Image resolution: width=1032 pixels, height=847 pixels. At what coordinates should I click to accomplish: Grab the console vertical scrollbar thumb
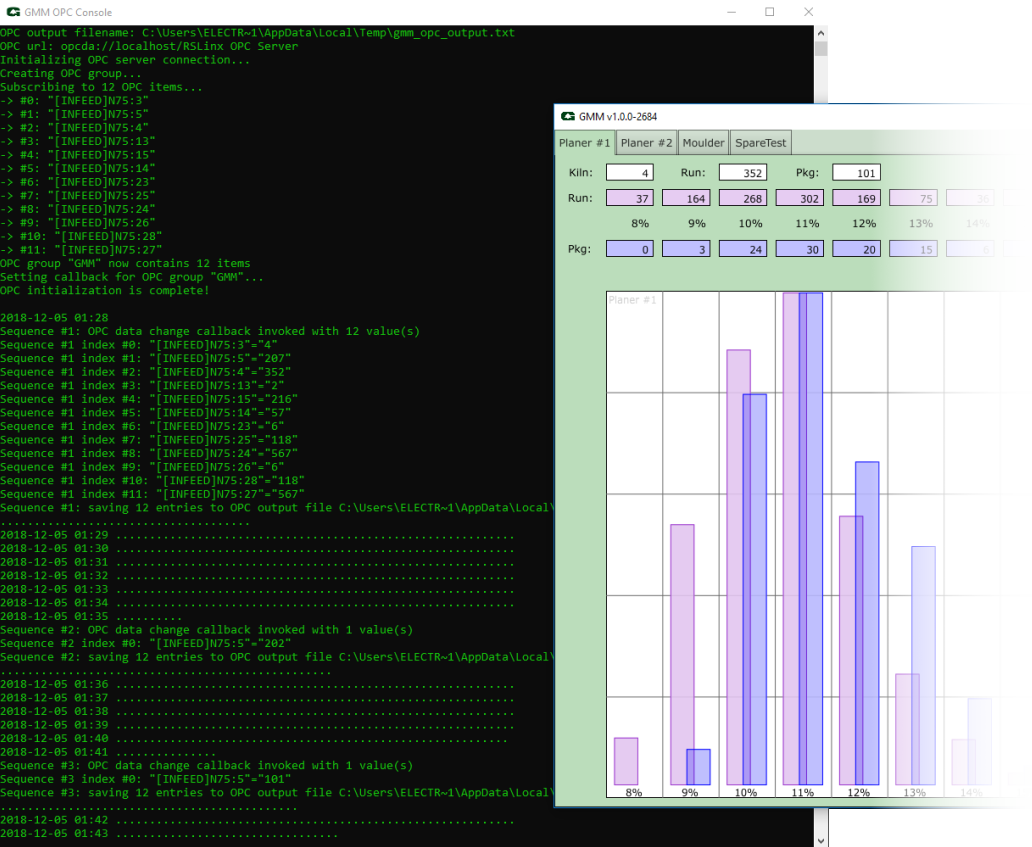pos(820,48)
